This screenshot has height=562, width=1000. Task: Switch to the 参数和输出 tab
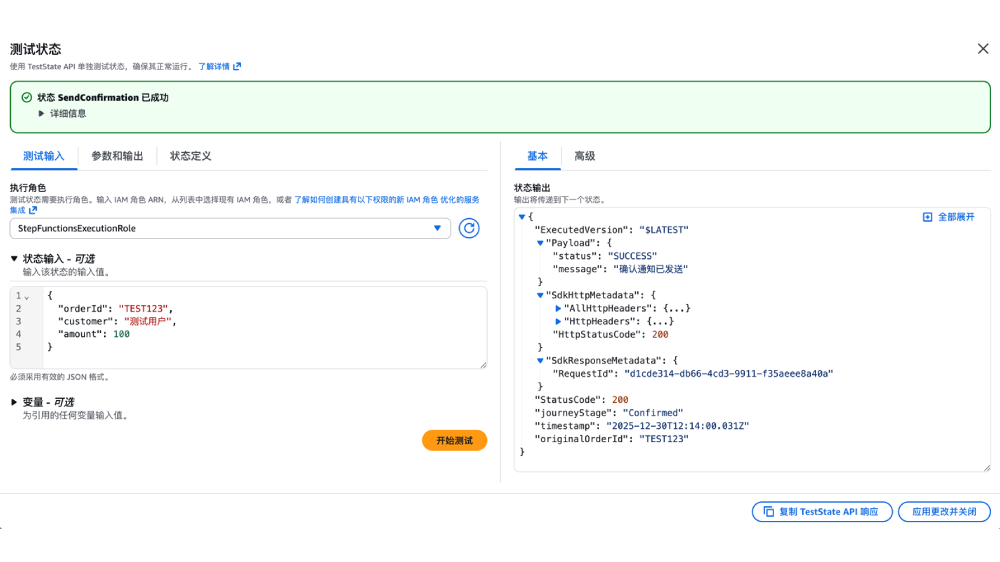[x=117, y=156]
